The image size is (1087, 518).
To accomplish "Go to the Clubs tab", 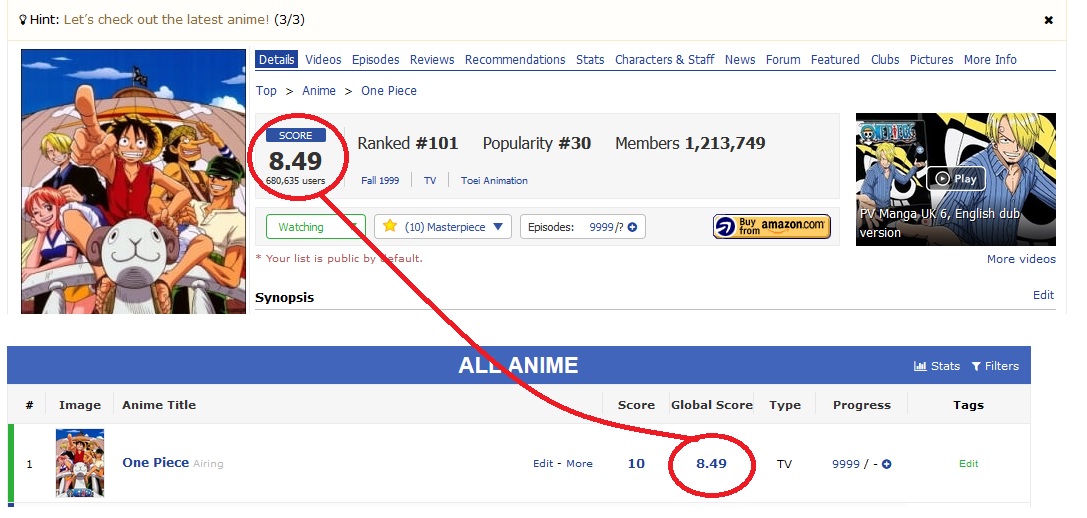I will click(x=885, y=60).
